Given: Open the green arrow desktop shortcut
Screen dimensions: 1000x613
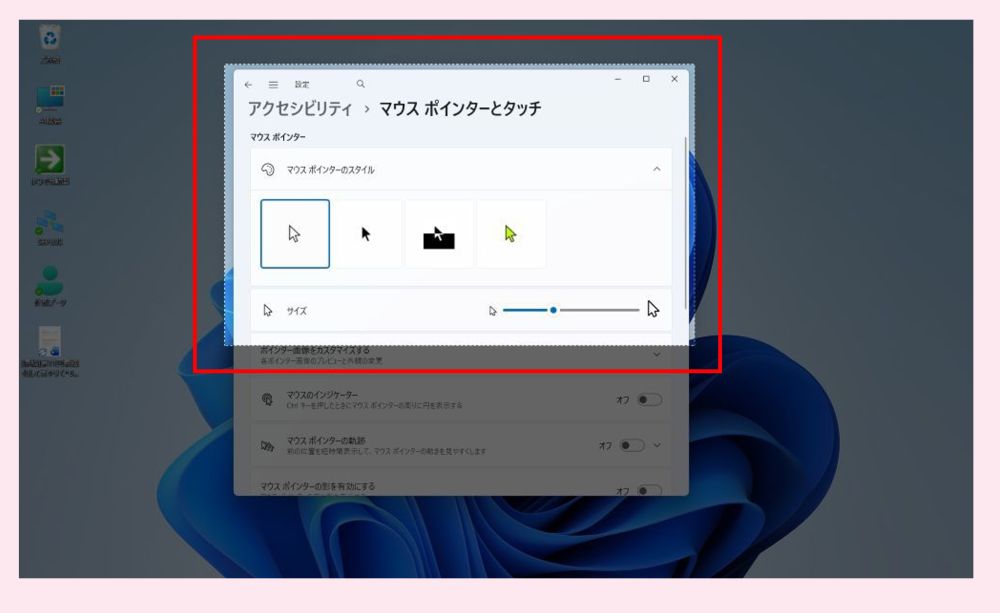Looking at the screenshot, I should [x=50, y=160].
